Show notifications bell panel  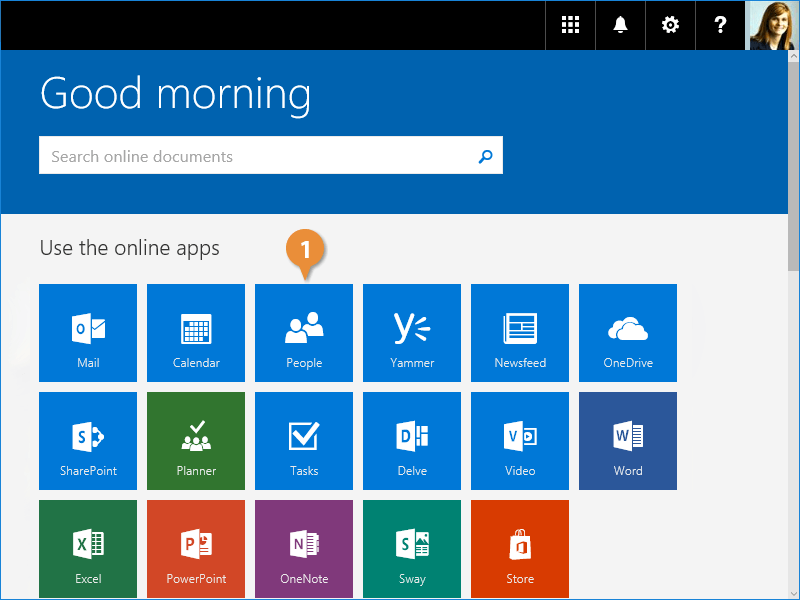[x=621, y=25]
